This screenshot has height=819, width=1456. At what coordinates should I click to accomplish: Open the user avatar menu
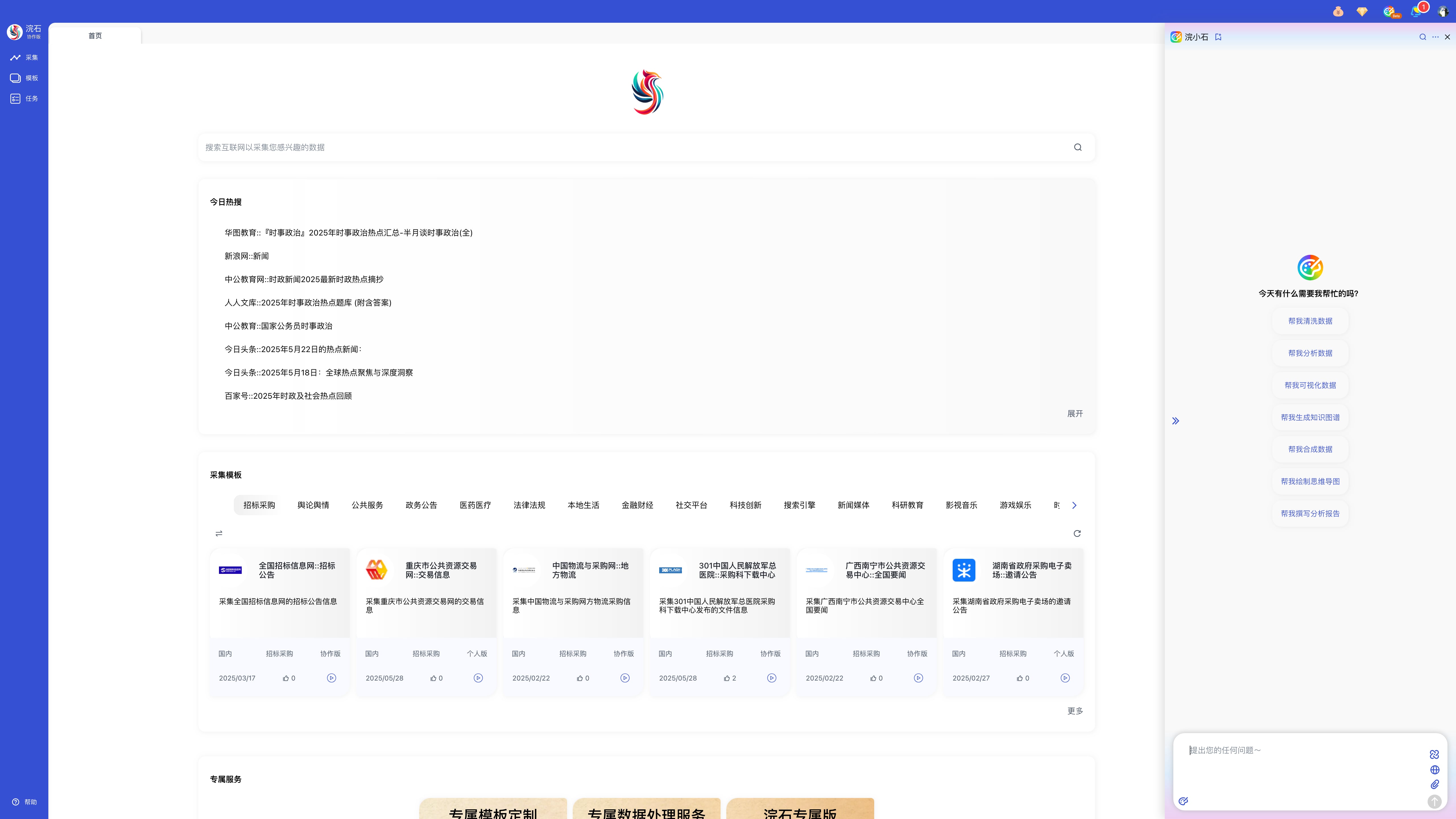point(1442,11)
